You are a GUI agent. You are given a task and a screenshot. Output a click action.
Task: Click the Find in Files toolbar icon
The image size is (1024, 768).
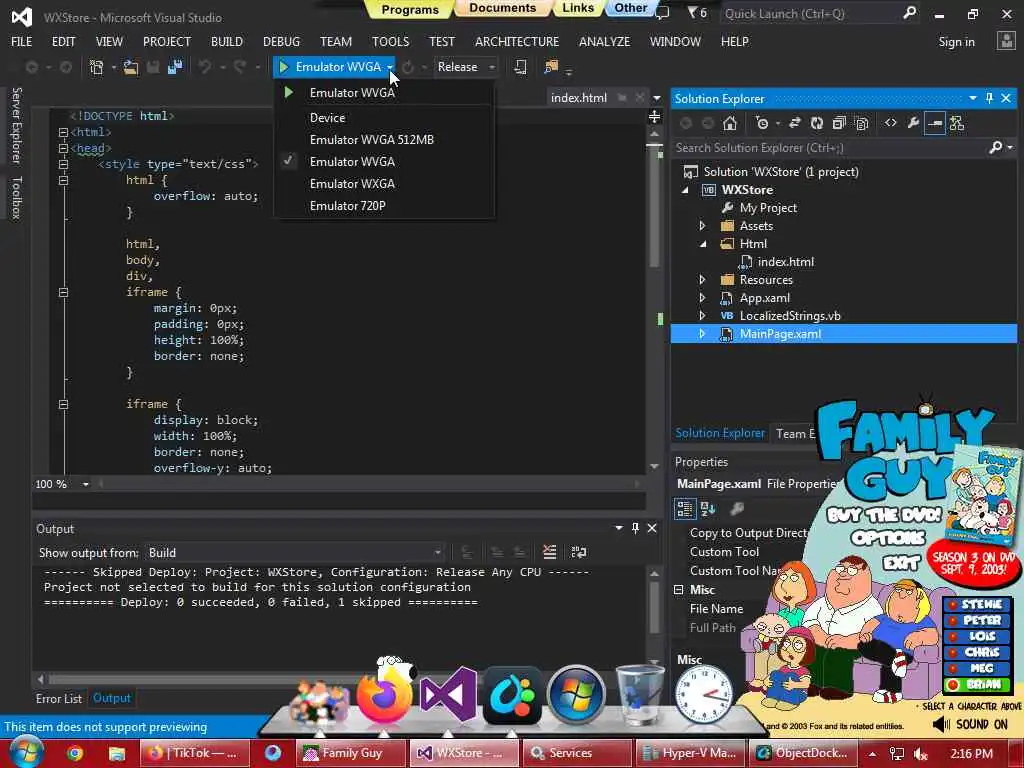click(551, 67)
